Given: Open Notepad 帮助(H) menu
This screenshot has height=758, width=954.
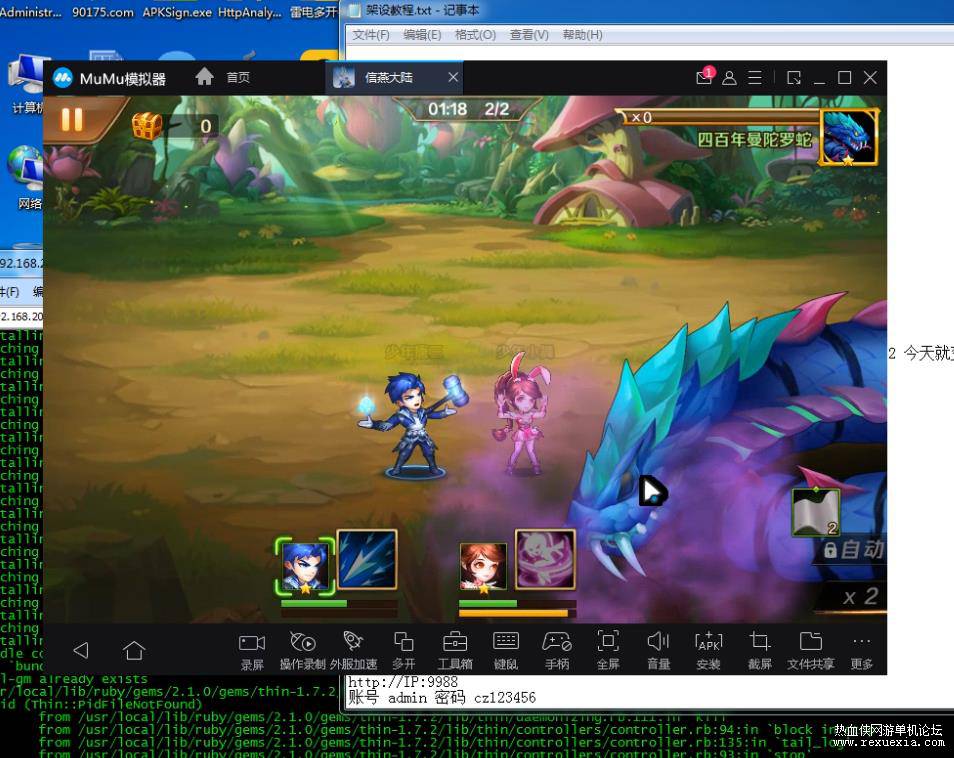Looking at the screenshot, I should [582, 35].
